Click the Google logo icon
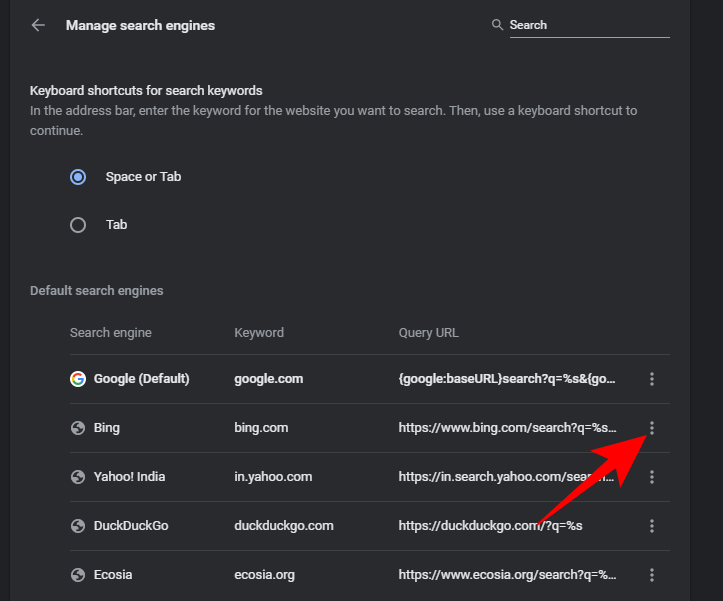 point(78,379)
